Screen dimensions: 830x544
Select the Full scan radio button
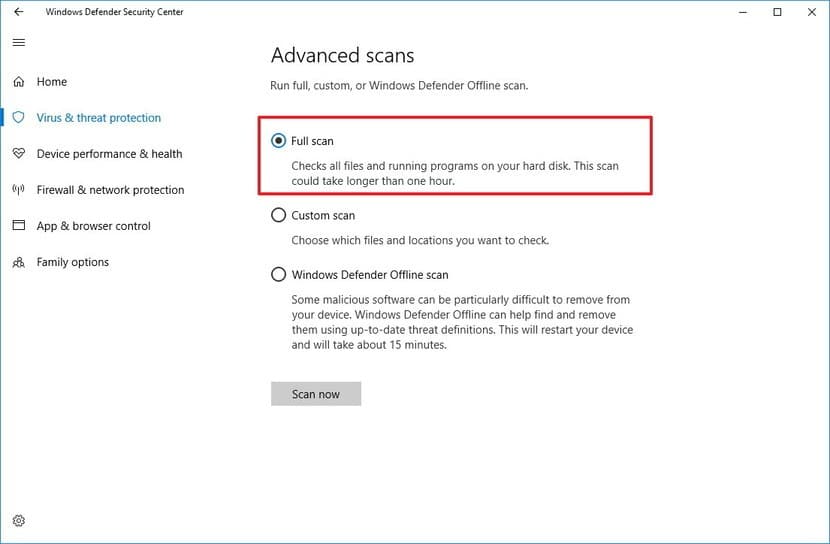(x=278, y=141)
